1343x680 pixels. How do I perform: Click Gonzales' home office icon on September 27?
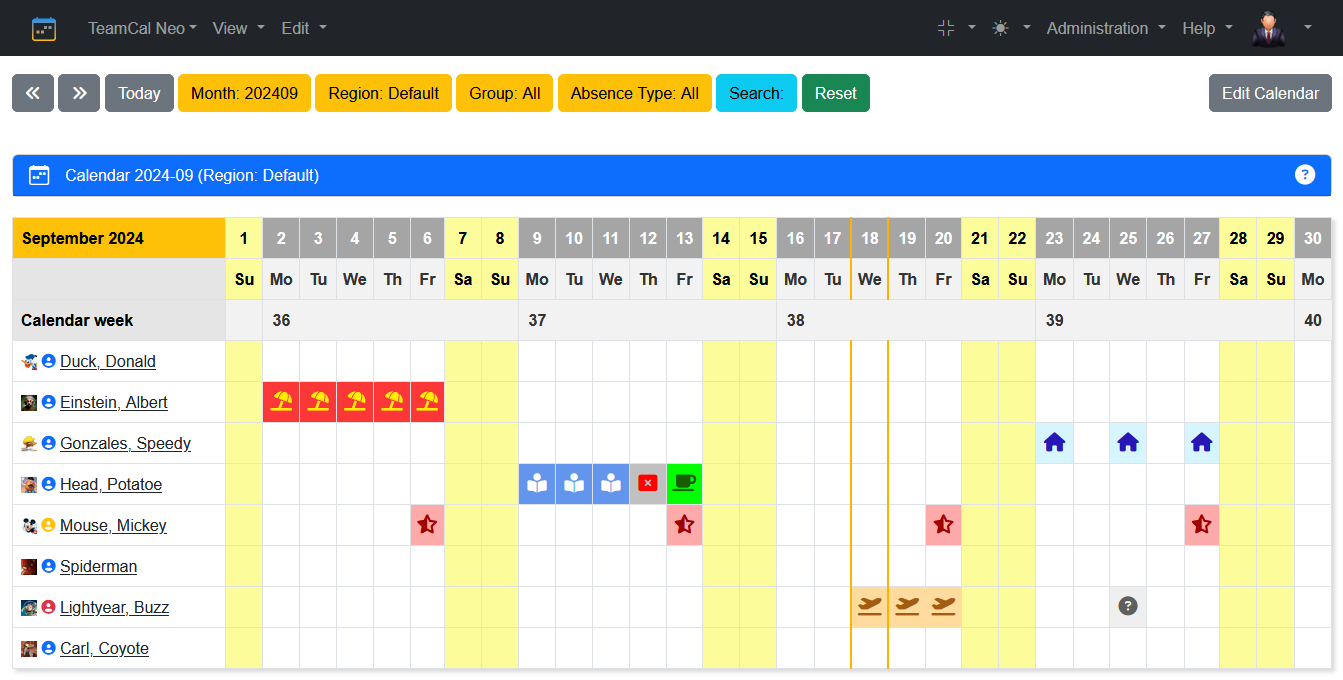[1202, 443]
